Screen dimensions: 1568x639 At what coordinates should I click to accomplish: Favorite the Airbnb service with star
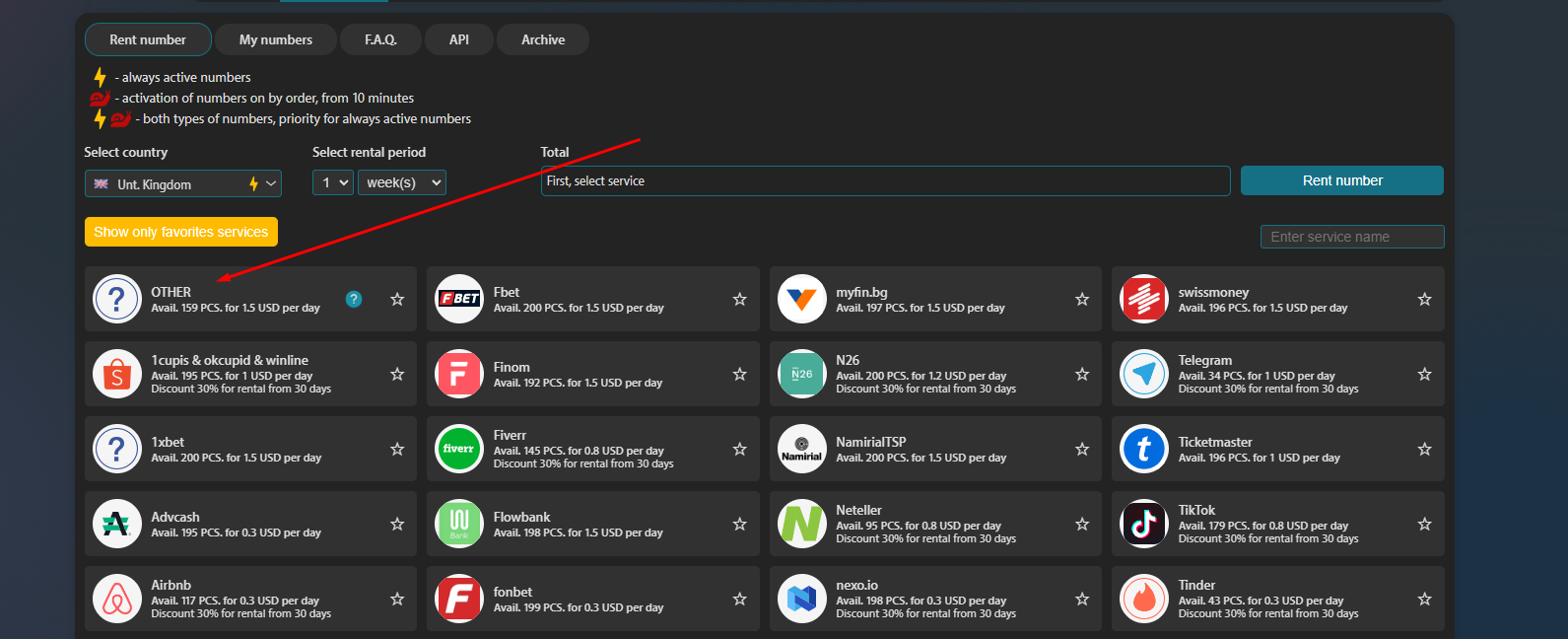click(397, 599)
